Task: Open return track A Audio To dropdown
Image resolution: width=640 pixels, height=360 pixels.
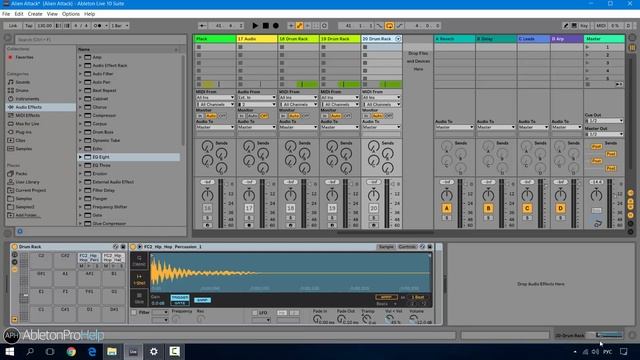Action: (454, 127)
